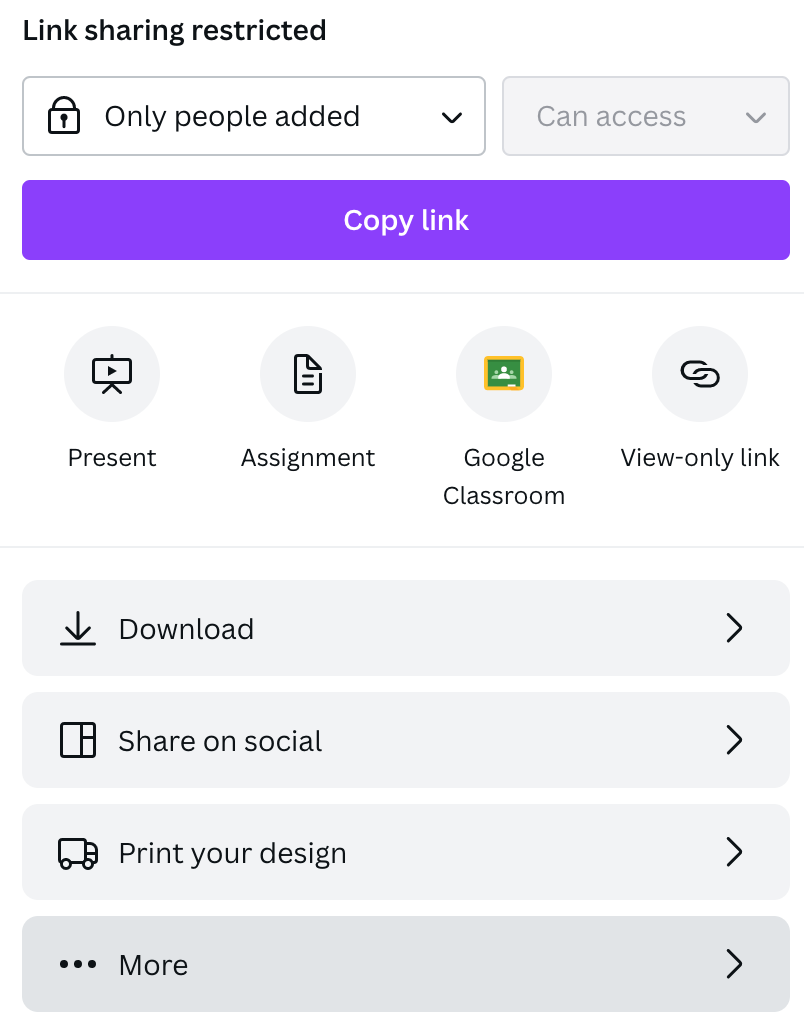The image size is (804, 1020).
Task: Click the Print your design truck icon
Action: (78, 852)
